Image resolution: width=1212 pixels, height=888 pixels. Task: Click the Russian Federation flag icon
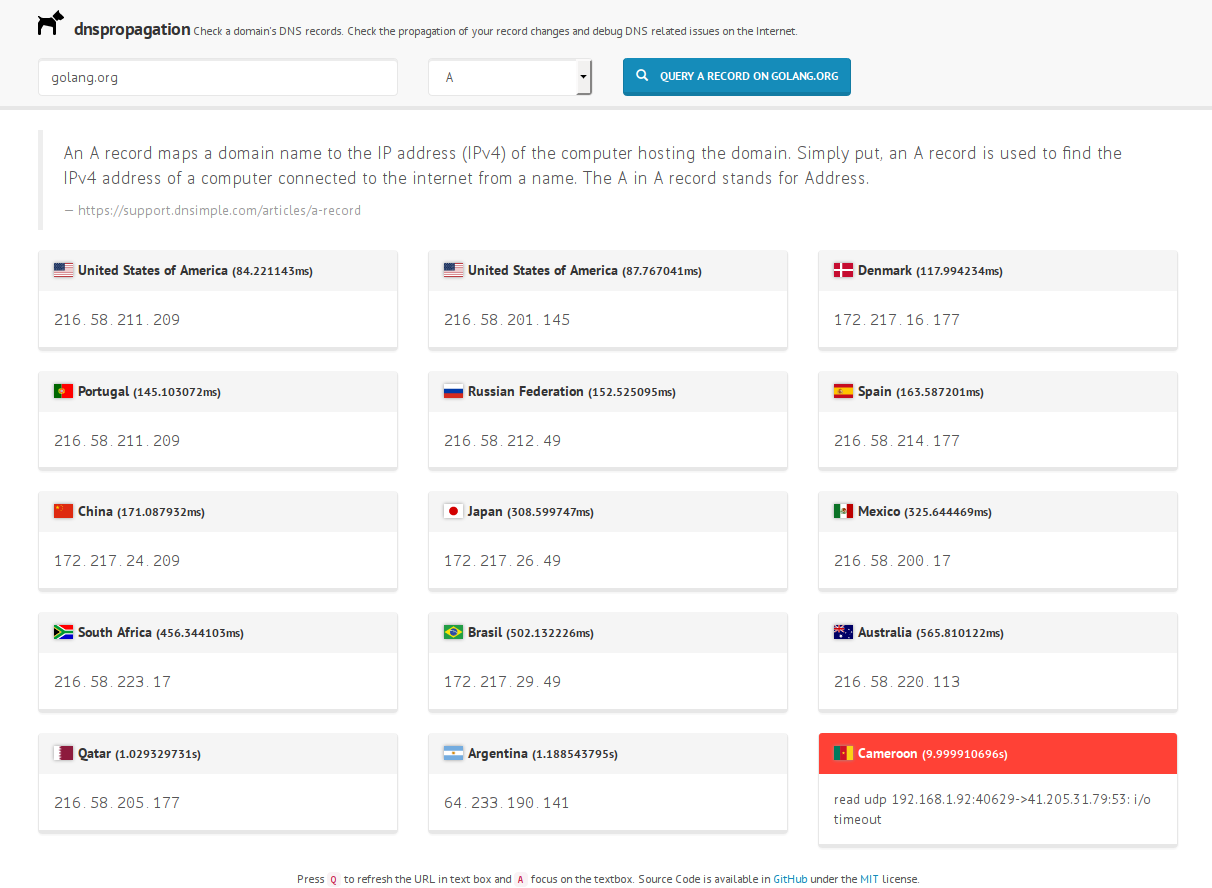pos(453,391)
